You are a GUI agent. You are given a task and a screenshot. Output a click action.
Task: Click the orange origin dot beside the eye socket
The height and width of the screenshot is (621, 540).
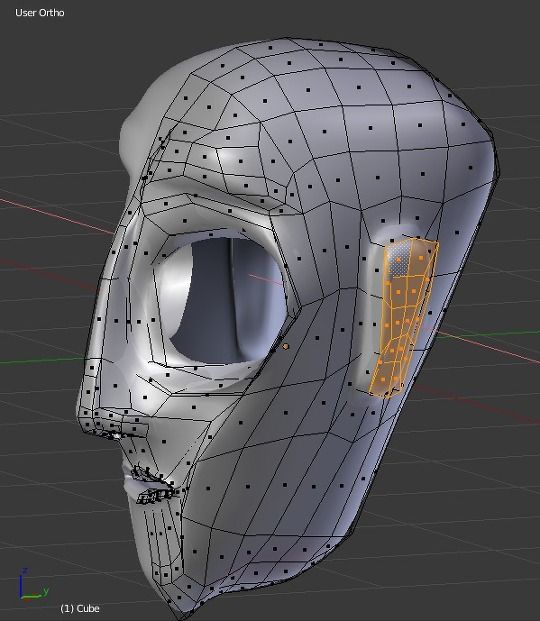click(286, 347)
